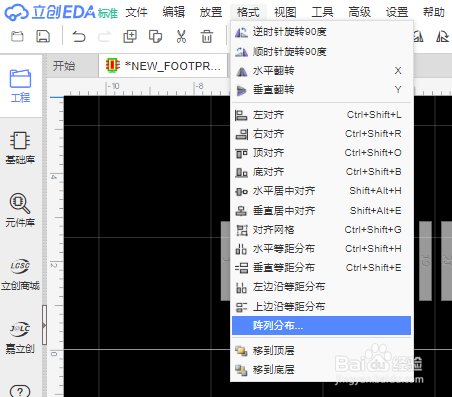This screenshot has height=397, width=452.
Task: Open the 编辑 menu
Action: coord(173,13)
